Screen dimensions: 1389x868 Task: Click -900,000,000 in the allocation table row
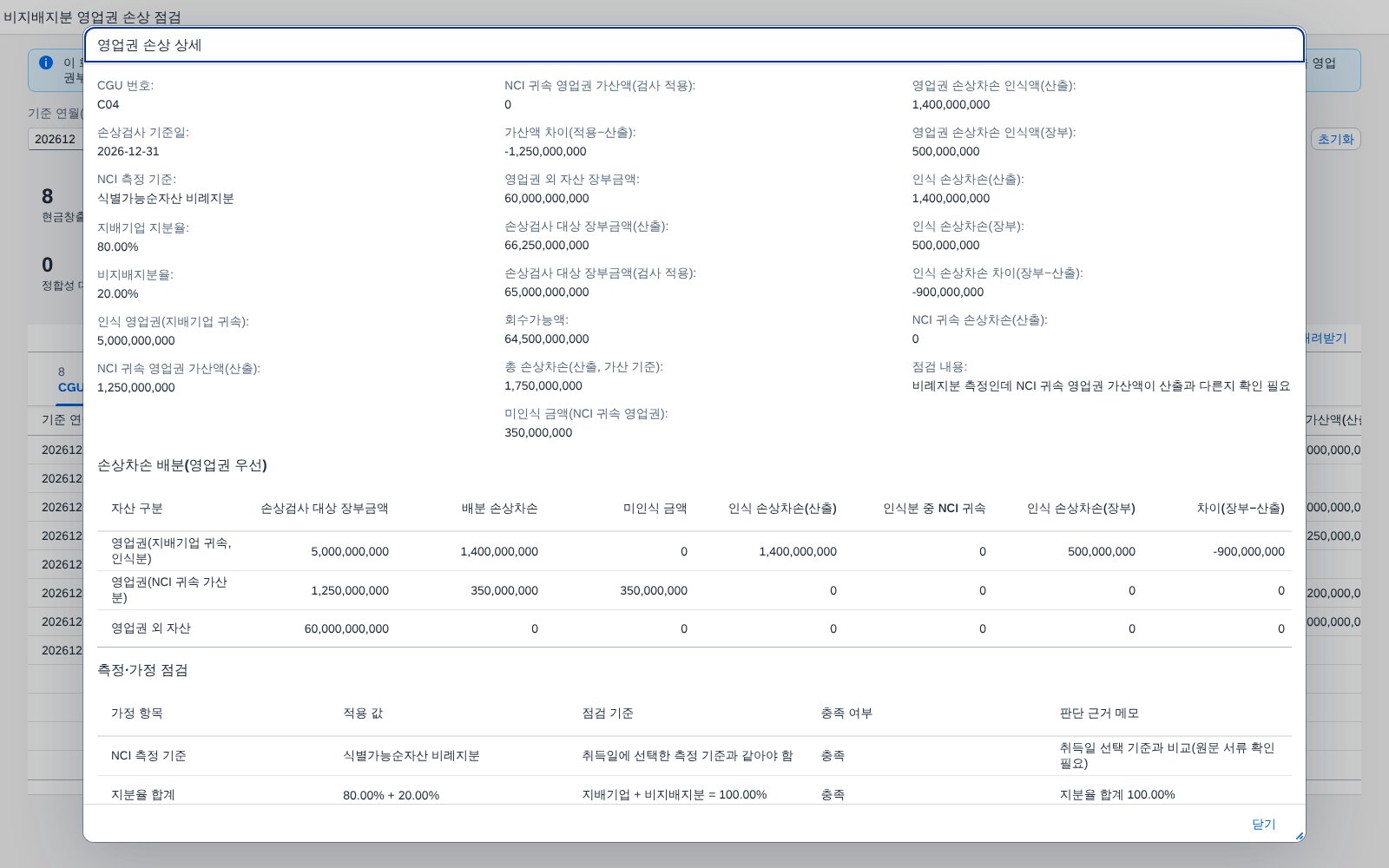pyautogui.click(x=1248, y=551)
